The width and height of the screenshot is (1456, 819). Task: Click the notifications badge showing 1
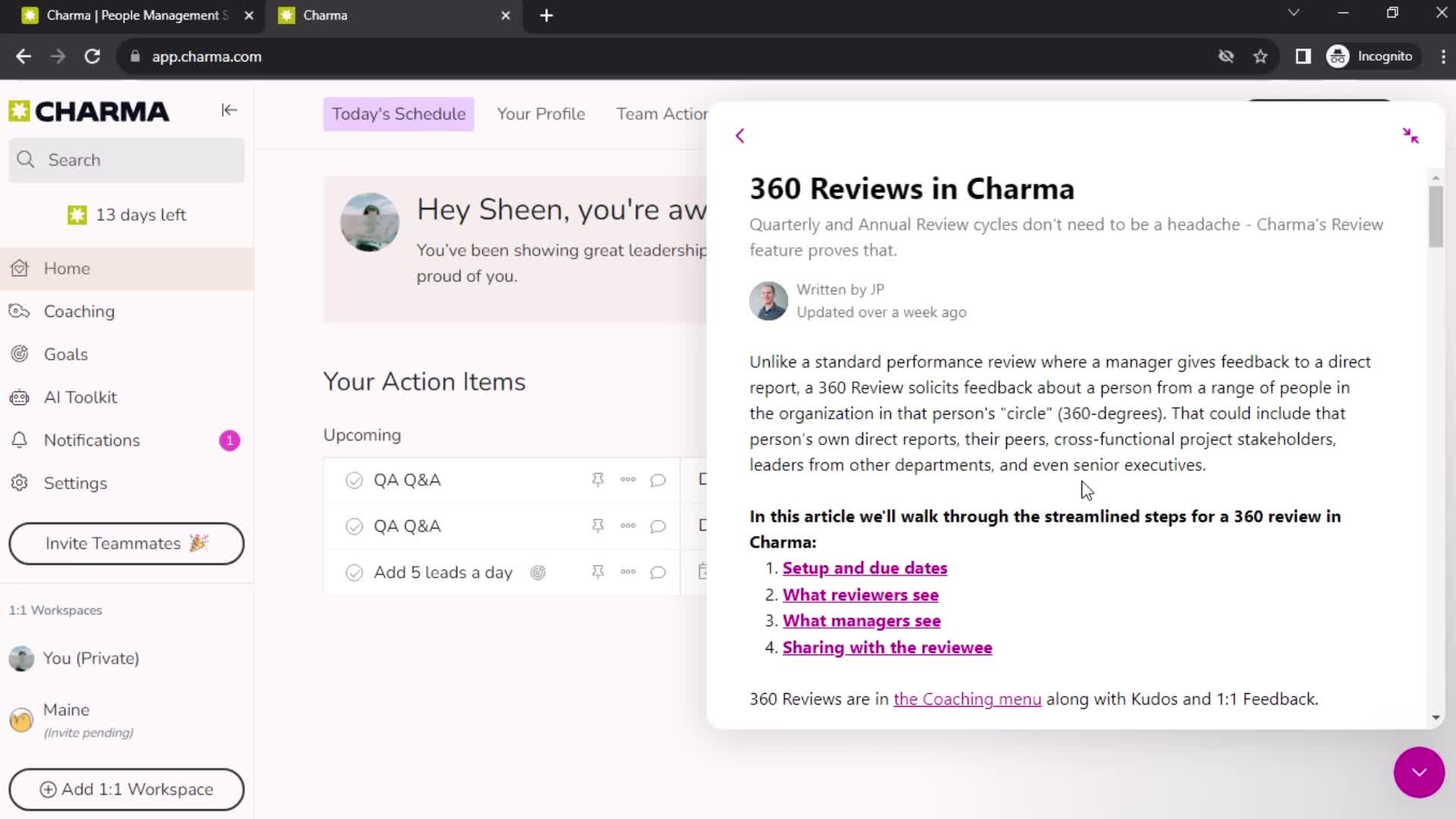(230, 441)
